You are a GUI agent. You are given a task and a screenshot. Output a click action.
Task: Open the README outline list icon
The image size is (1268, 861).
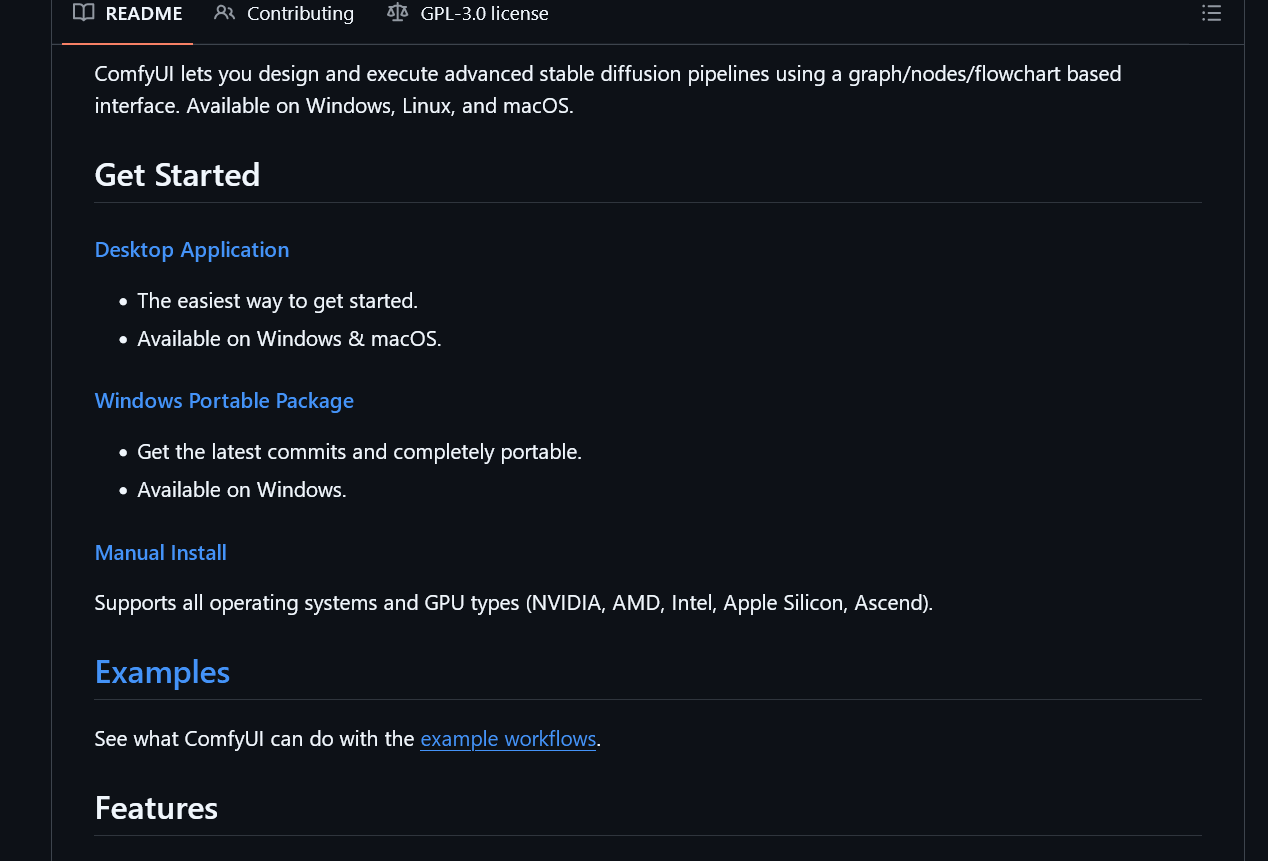tap(1211, 13)
